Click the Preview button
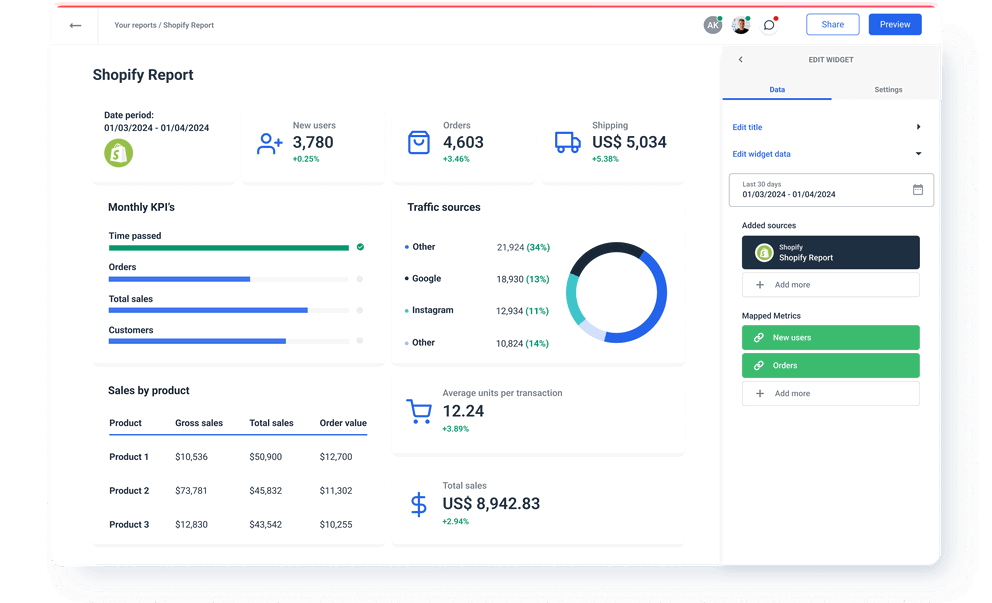The image size is (992, 603). (894, 24)
